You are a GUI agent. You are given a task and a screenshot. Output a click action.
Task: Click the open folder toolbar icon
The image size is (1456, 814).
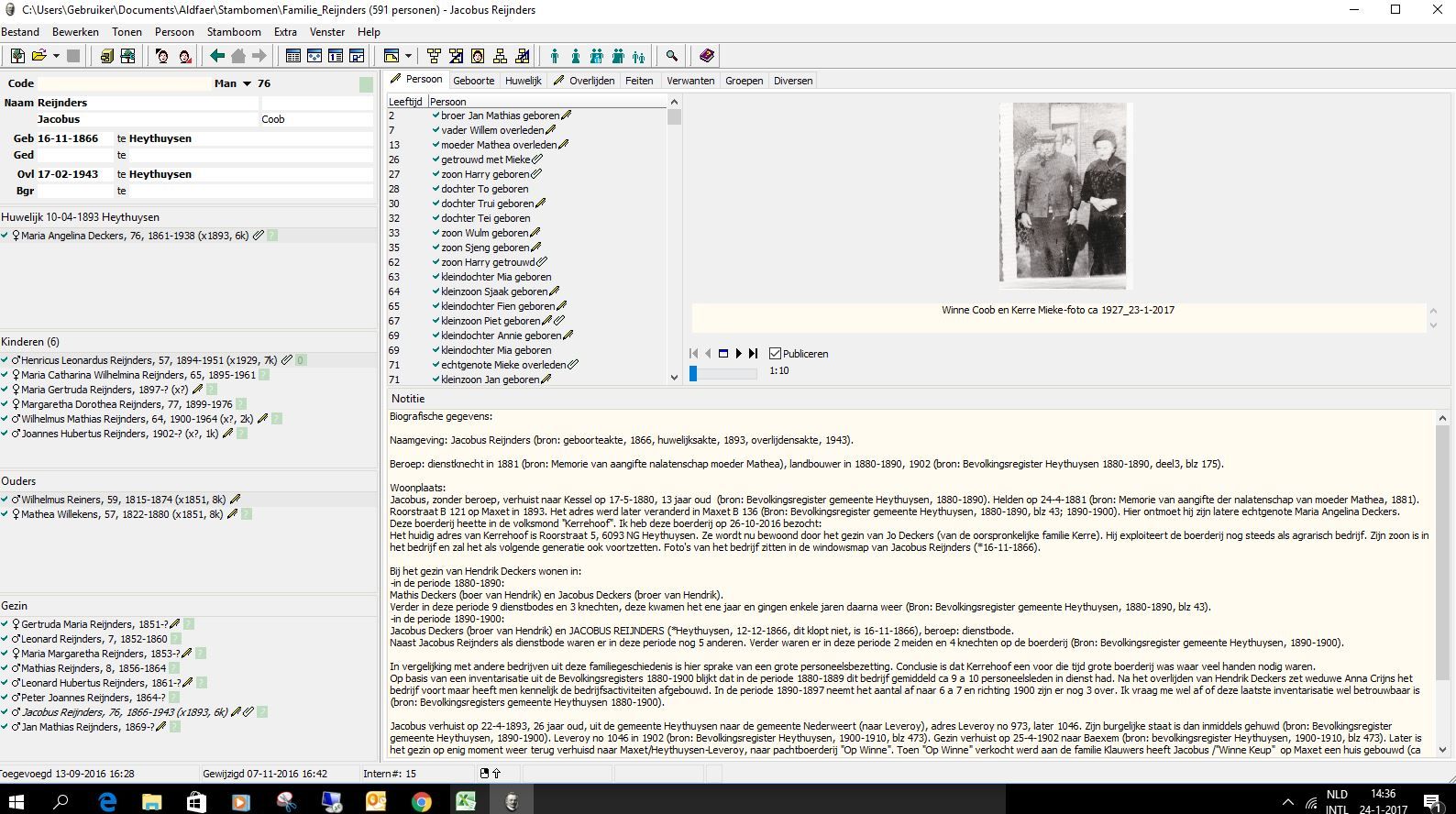click(39, 56)
